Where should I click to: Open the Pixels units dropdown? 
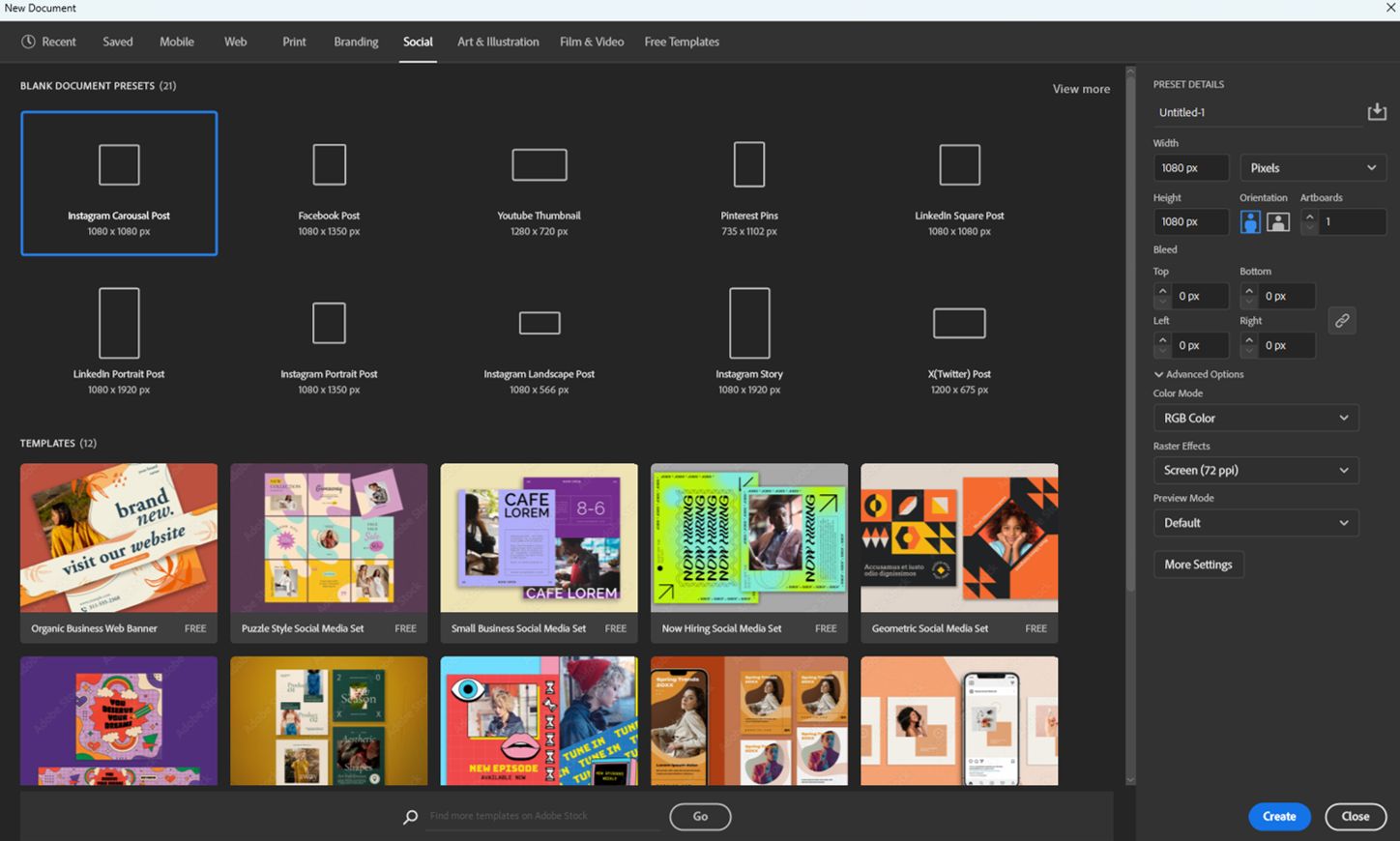[1312, 167]
